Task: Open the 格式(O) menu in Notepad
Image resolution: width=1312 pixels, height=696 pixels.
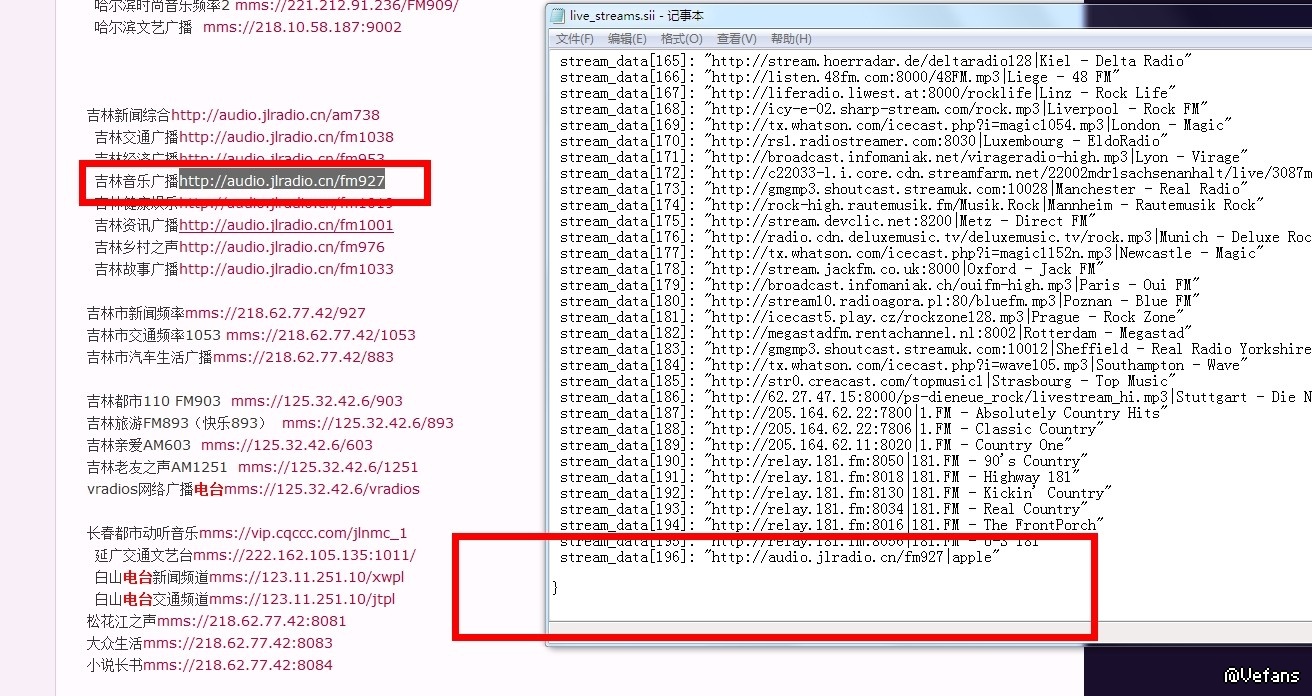Action: click(x=681, y=39)
